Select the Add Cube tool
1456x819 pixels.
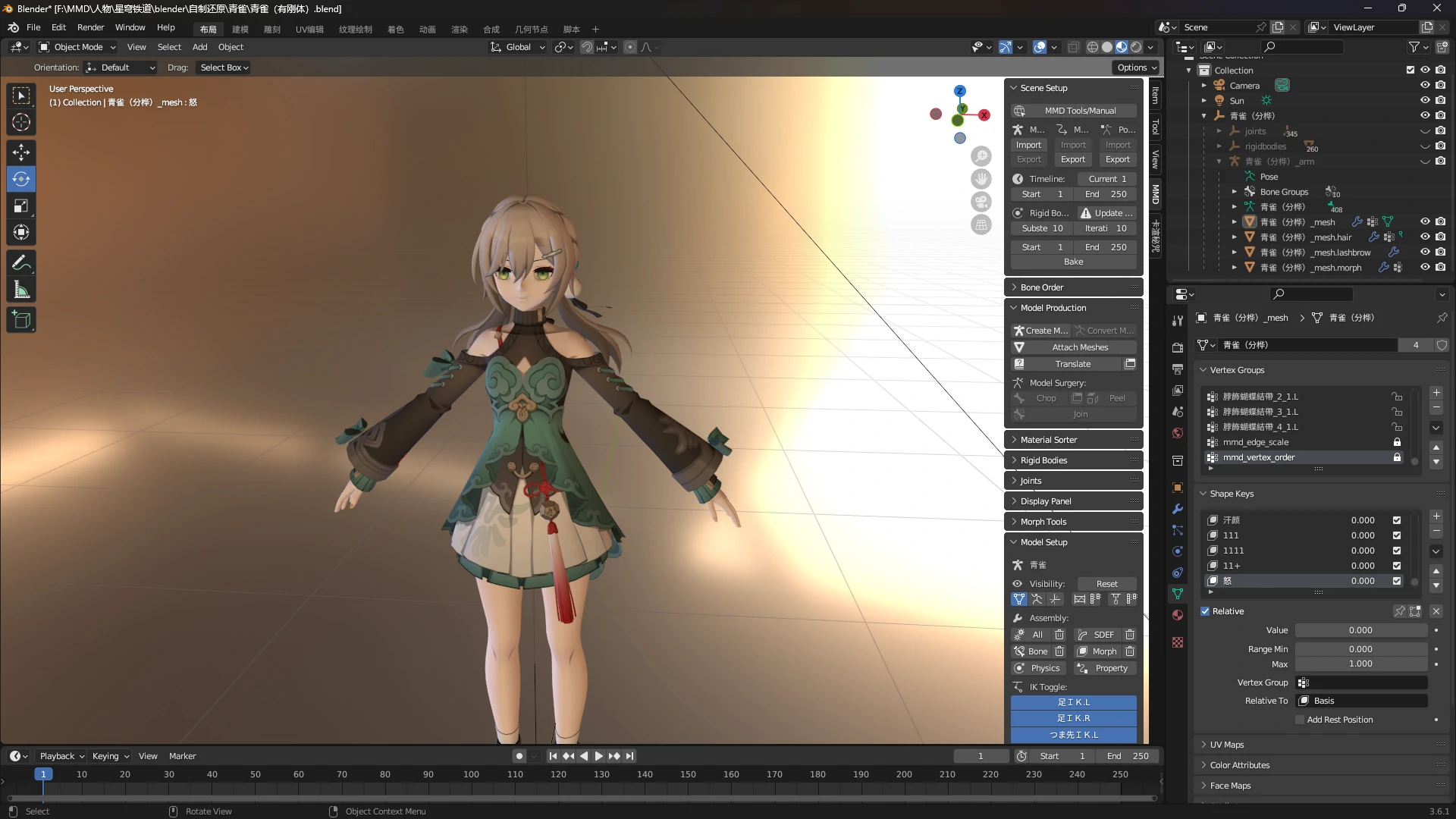pyautogui.click(x=21, y=320)
